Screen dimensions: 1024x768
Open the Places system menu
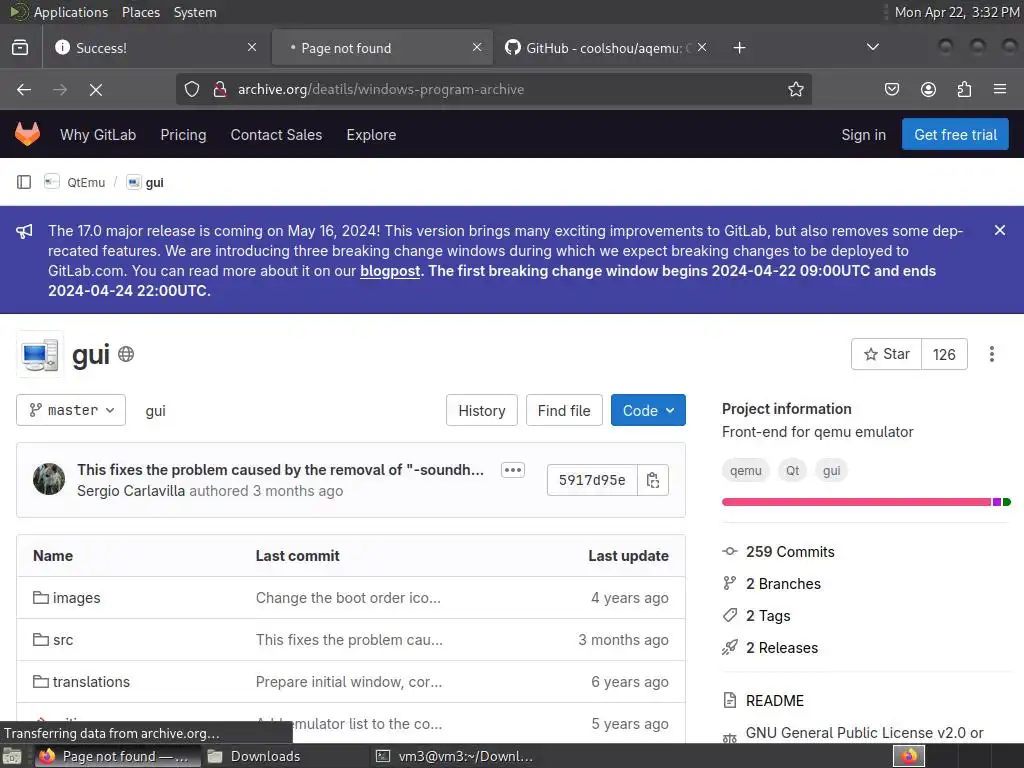click(x=140, y=12)
